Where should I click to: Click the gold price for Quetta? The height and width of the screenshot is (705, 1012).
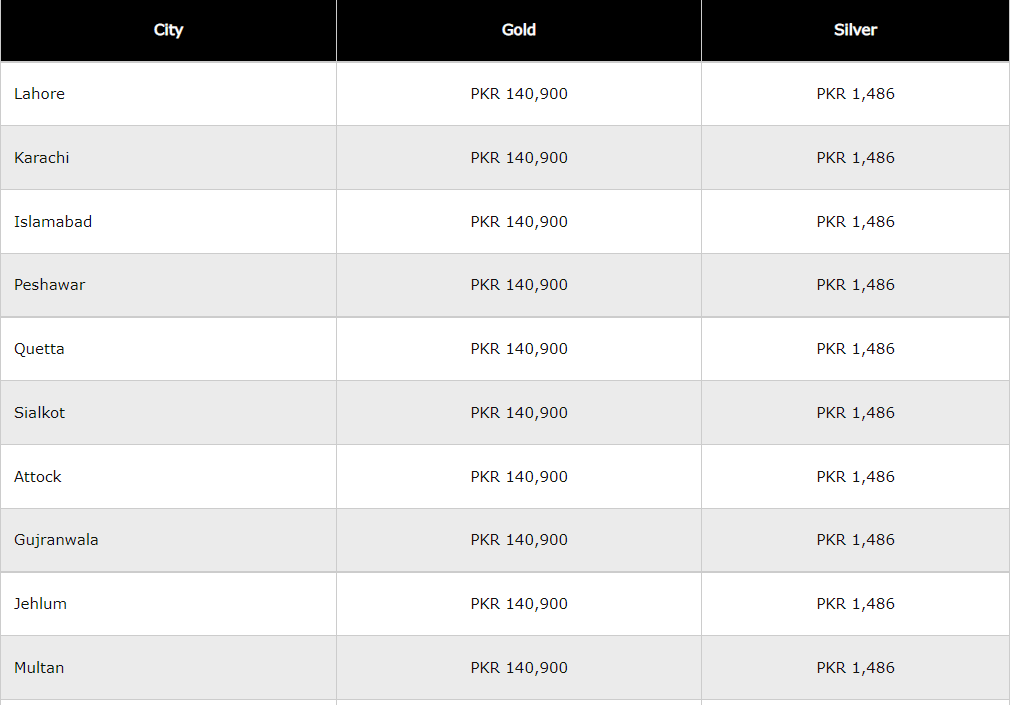(x=519, y=349)
